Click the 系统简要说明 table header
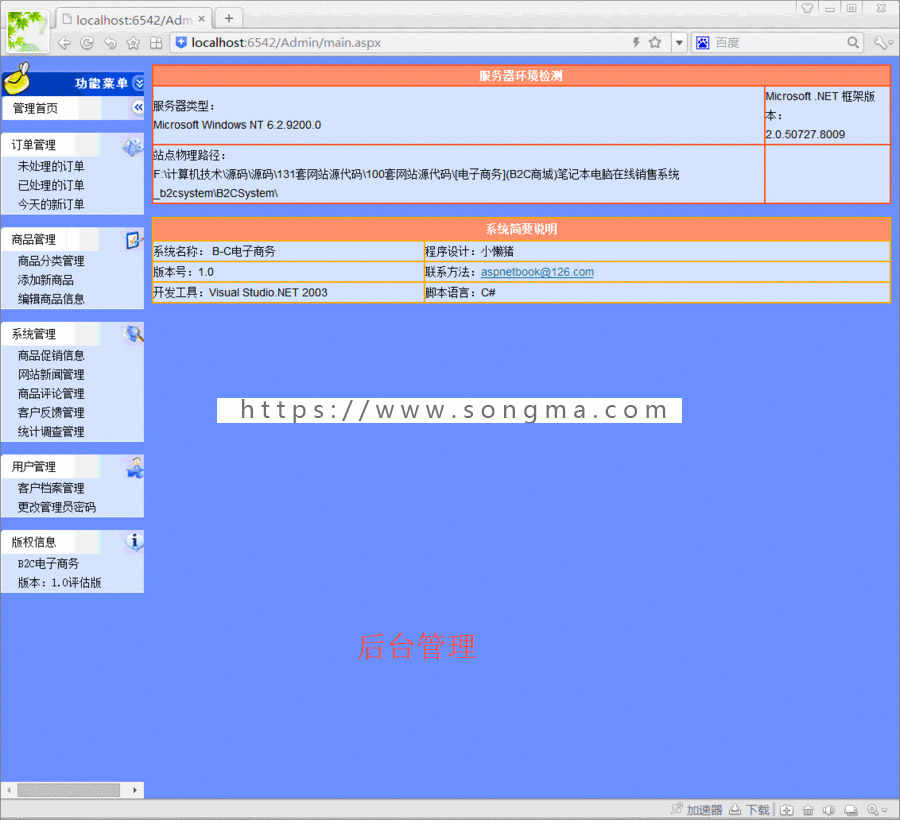900x820 pixels. coord(521,229)
